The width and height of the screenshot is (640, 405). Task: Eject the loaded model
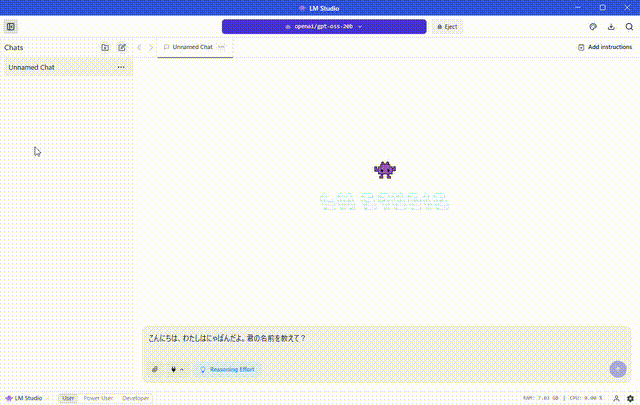tap(447, 27)
